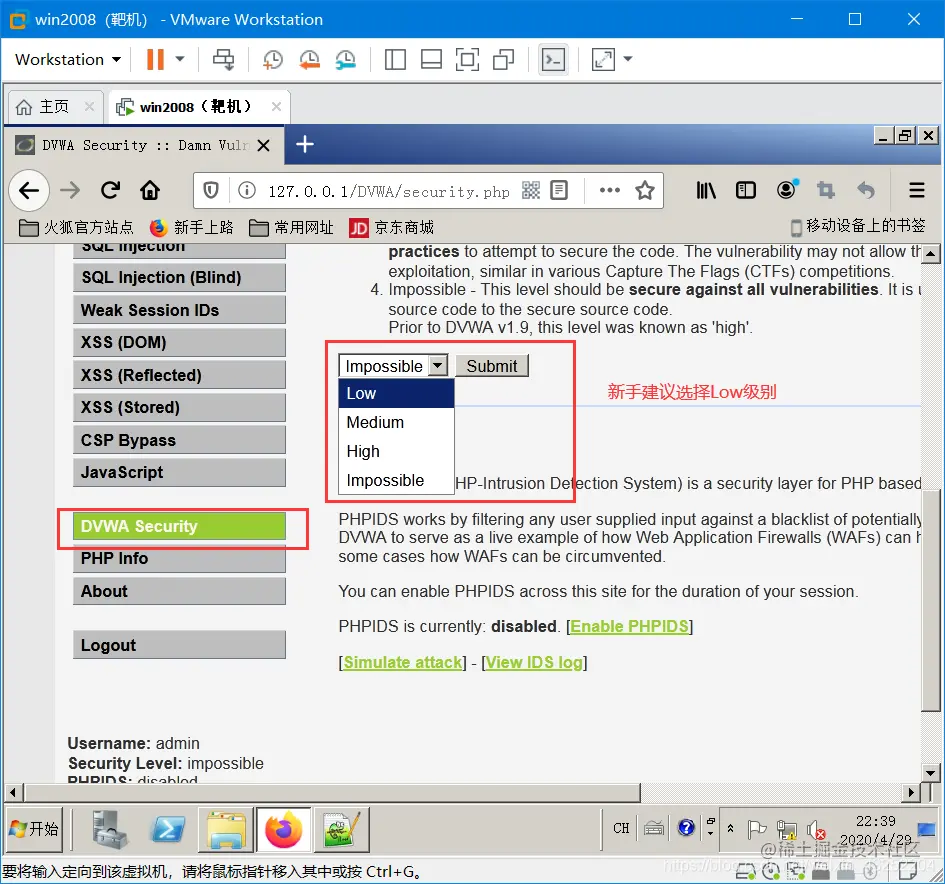Open the VMware console view button

(x=553, y=59)
